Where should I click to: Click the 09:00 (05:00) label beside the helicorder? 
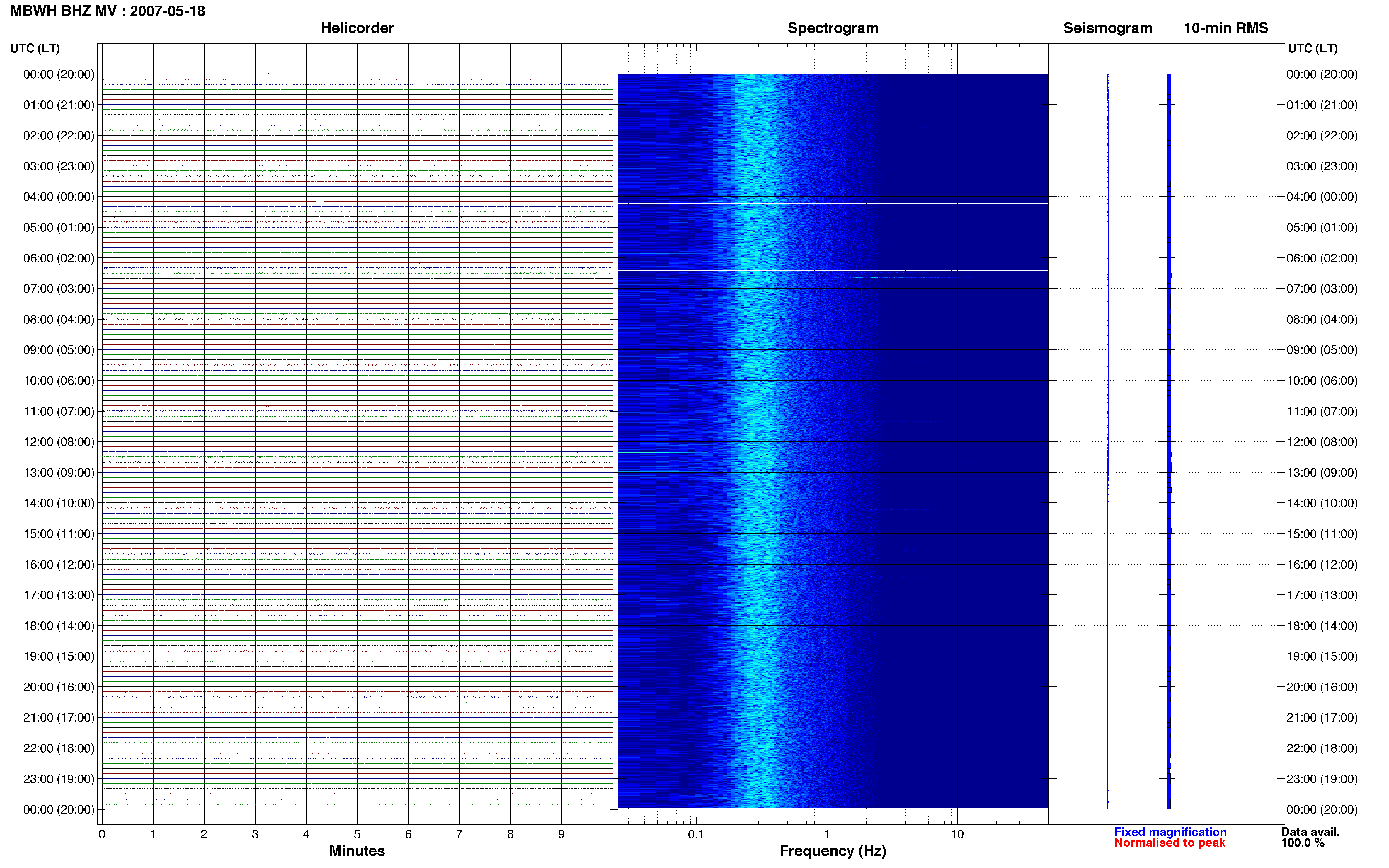pos(59,350)
